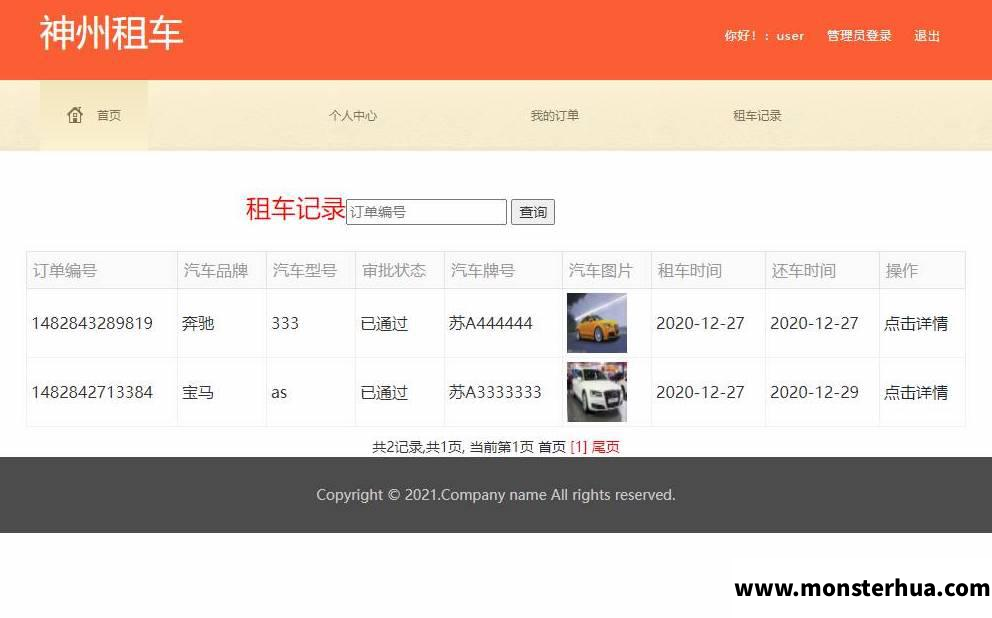Click the red 租车记录 page heading
This screenshot has height=618, width=992.
click(x=295, y=209)
